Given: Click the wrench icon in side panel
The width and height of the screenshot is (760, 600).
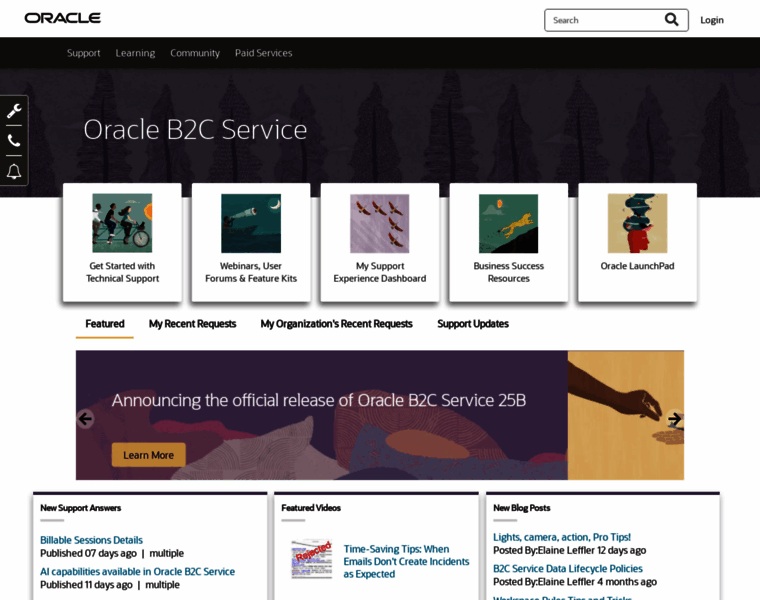Looking at the screenshot, I should (x=14, y=111).
